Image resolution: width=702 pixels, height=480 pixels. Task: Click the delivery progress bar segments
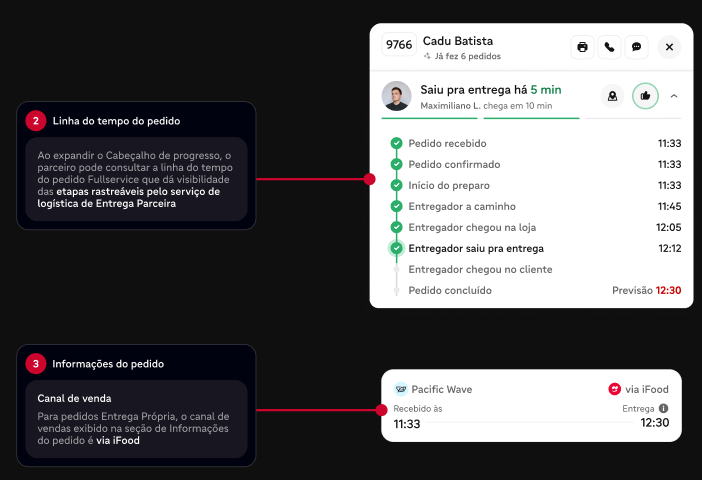click(531, 118)
